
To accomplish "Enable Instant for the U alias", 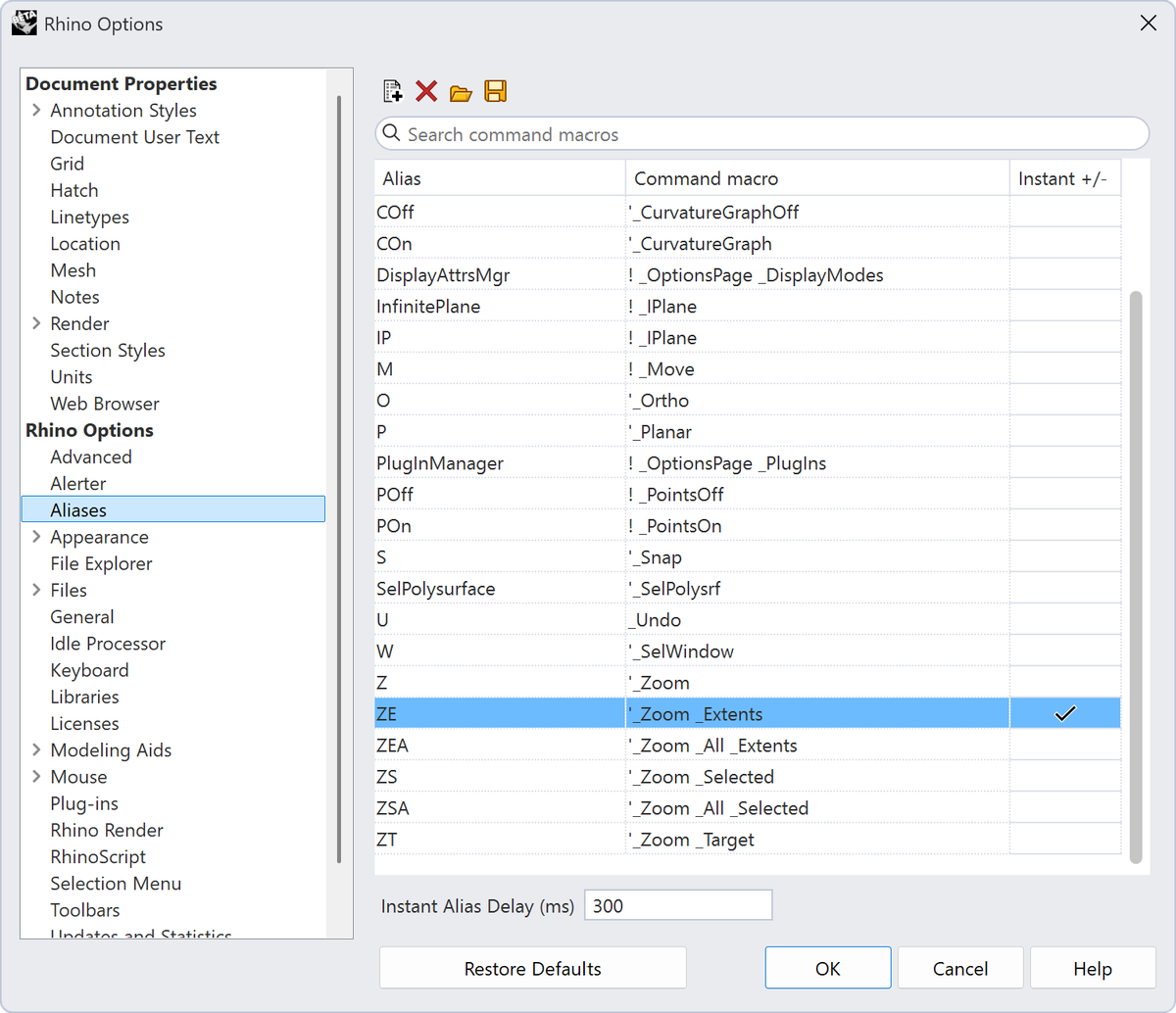I will [x=1065, y=620].
